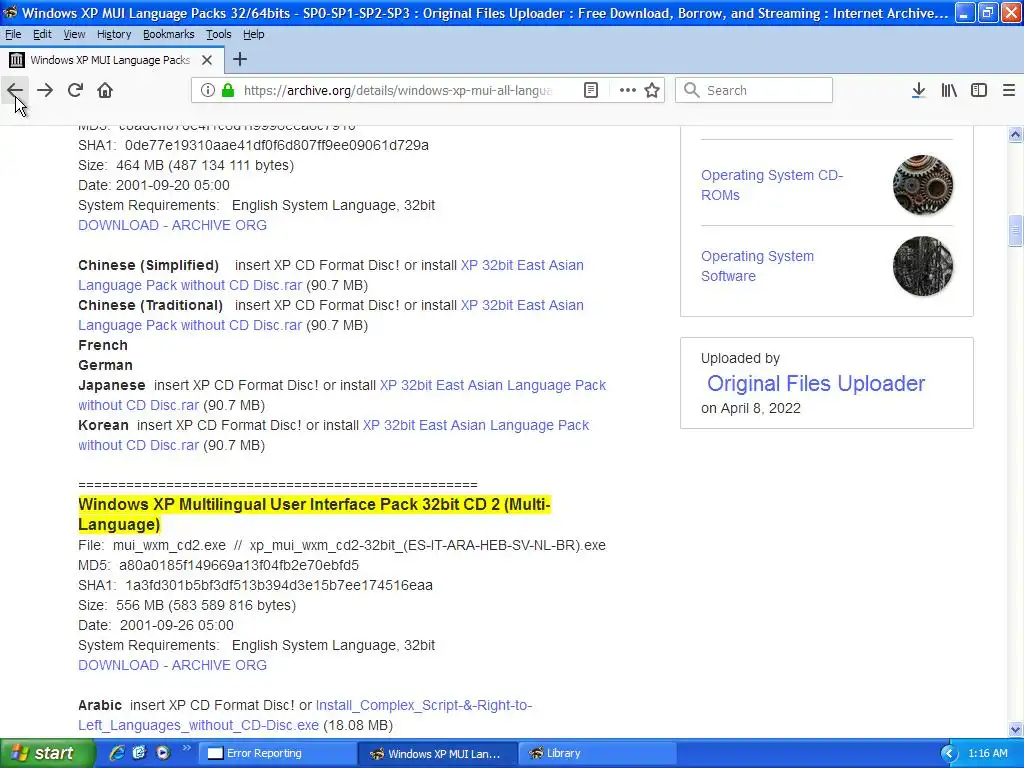Image resolution: width=1024 pixels, height=768 pixels.
Task: Click DOWNLOAD - ARCHIVE ORG link under CD 1
Action: coord(172,225)
